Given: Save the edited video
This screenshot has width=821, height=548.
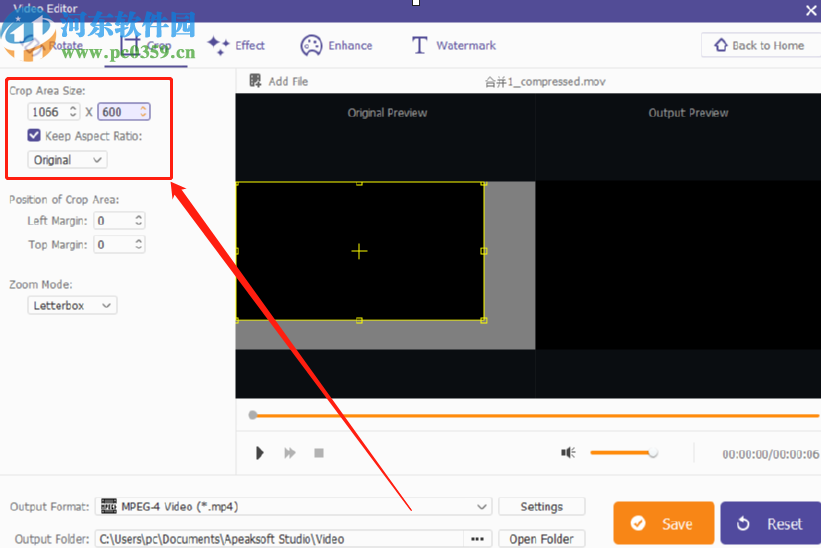Looking at the screenshot, I should [663, 523].
